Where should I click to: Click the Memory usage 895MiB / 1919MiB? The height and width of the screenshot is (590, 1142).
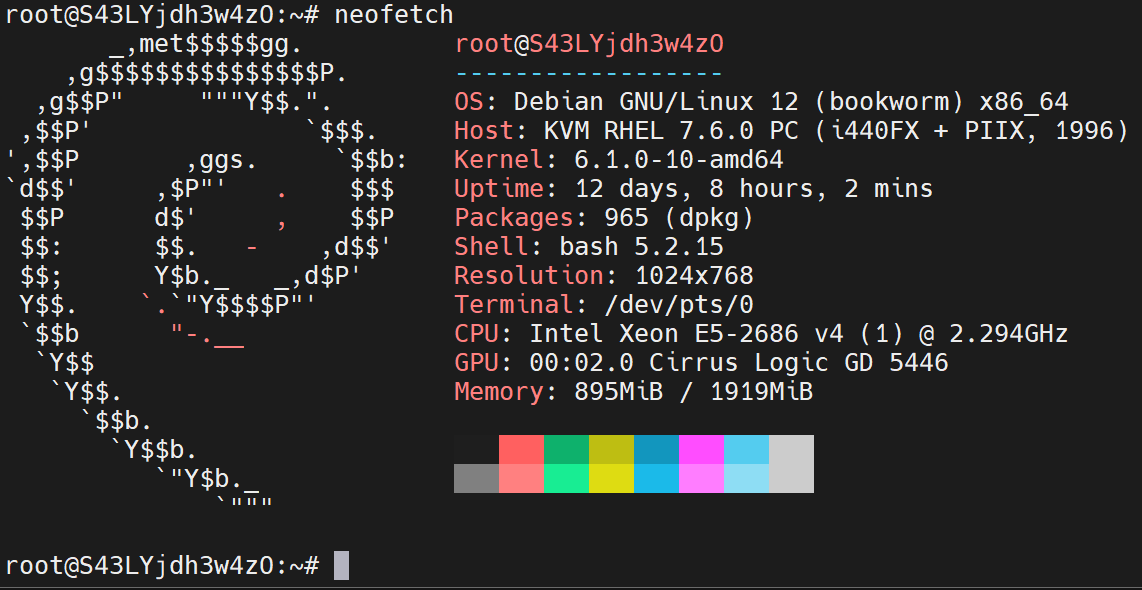coord(694,392)
